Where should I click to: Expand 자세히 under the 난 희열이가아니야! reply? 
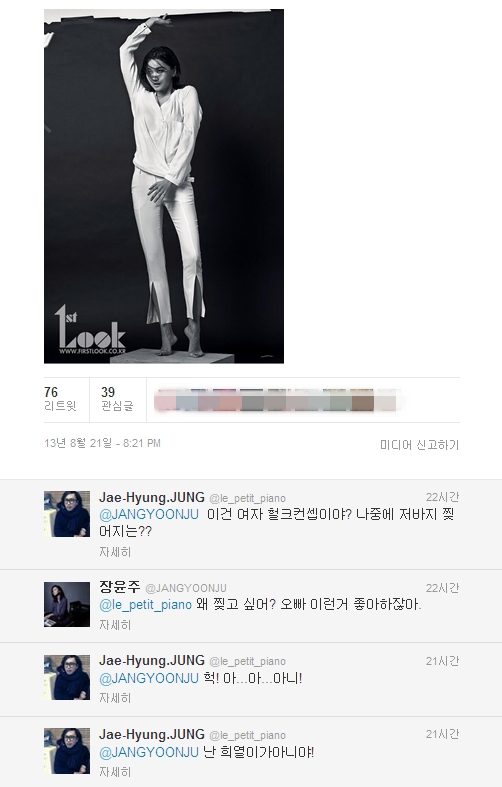click(115, 771)
